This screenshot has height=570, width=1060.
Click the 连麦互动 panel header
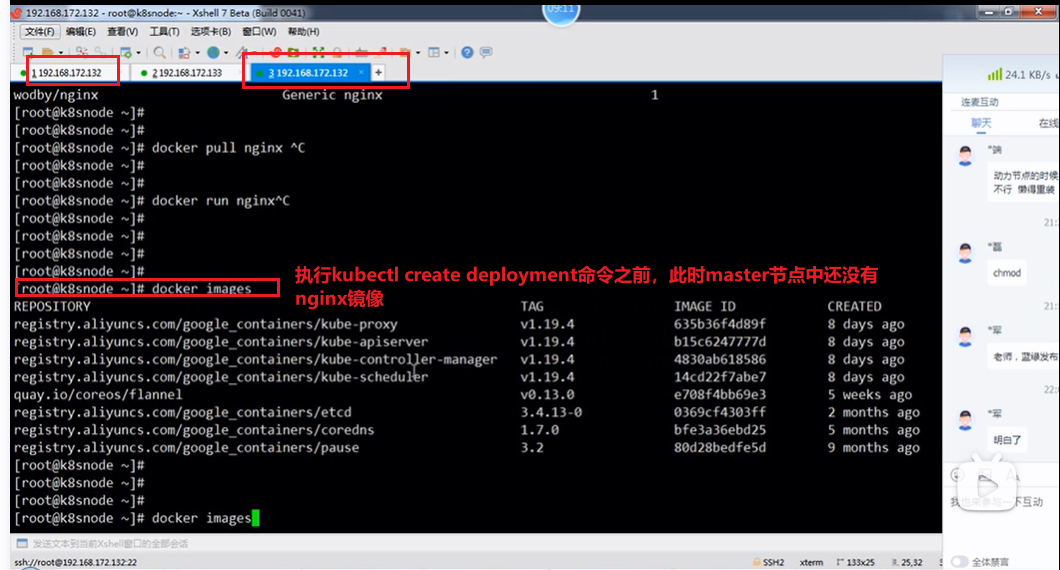(980, 102)
